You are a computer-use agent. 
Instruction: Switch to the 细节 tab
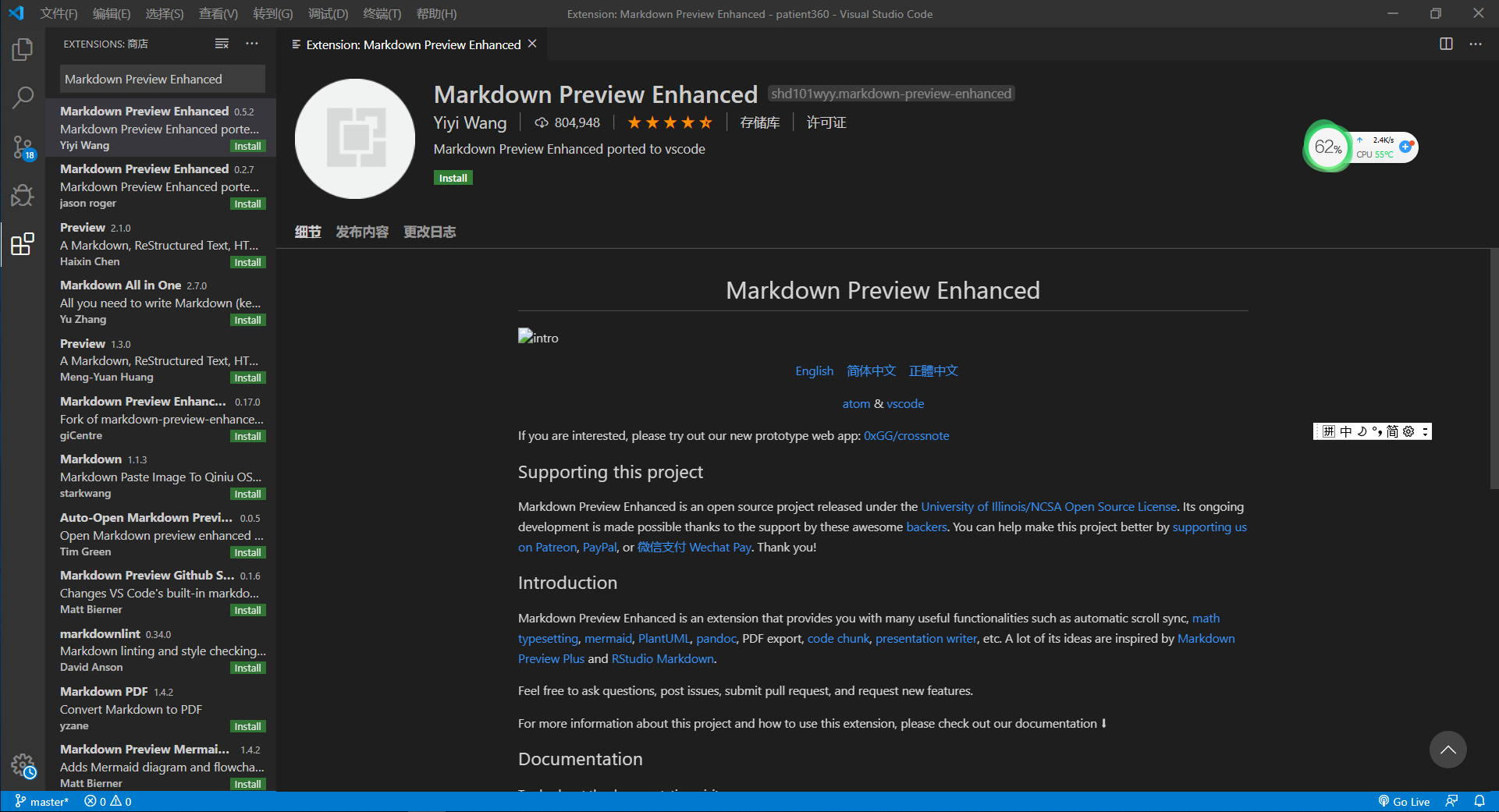click(x=307, y=232)
